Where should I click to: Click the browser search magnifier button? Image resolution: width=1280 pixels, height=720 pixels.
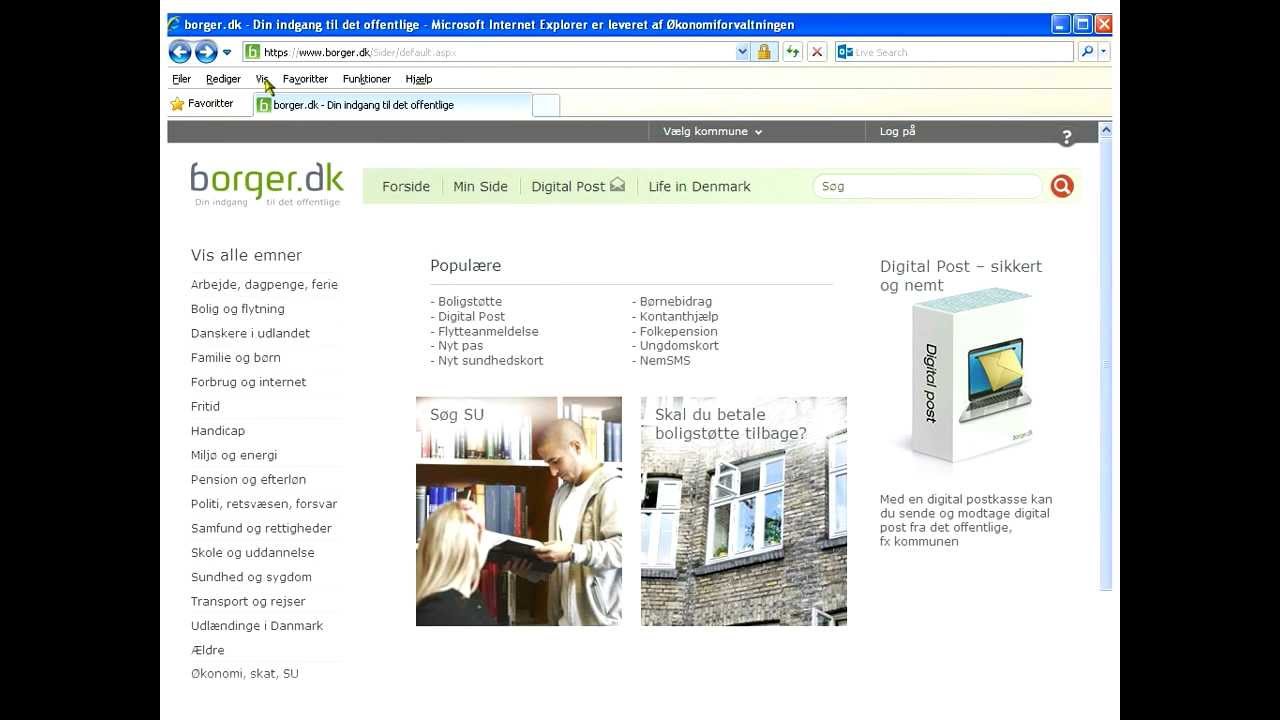tap(1087, 52)
